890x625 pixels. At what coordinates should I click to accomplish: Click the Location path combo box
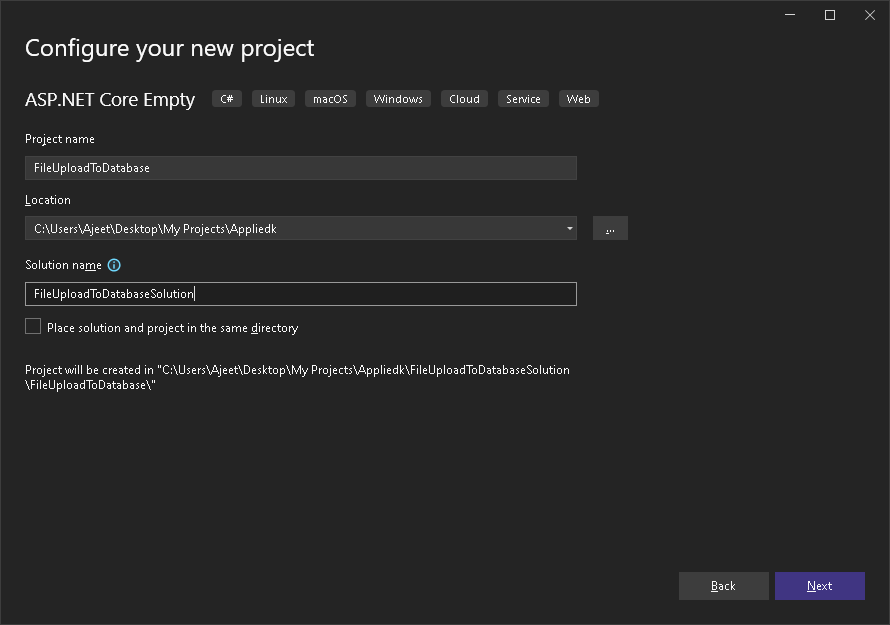[x=301, y=228]
